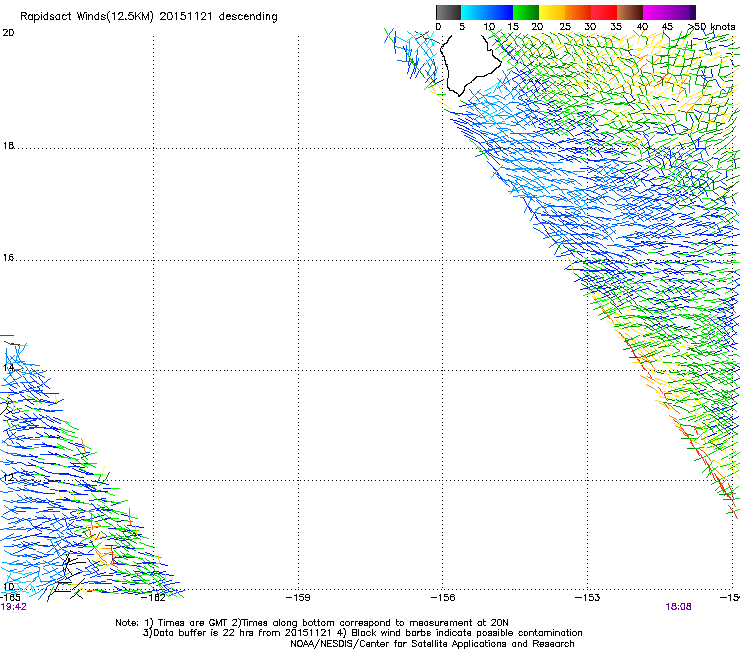Image resolution: width=740 pixels, height=650 pixels.
Task: Click the '>50 knots' legend label
Action: (711, 26)
